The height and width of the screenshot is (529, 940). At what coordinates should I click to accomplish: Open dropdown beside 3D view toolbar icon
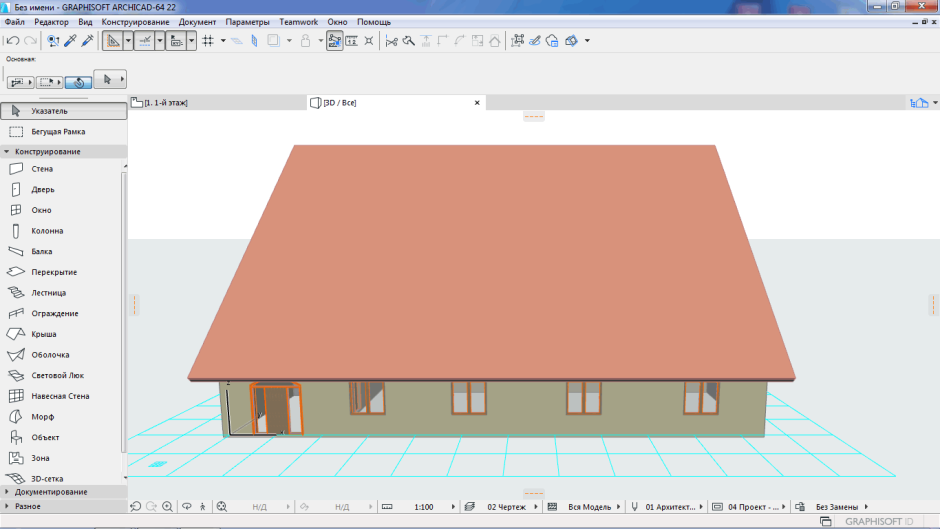588,41
